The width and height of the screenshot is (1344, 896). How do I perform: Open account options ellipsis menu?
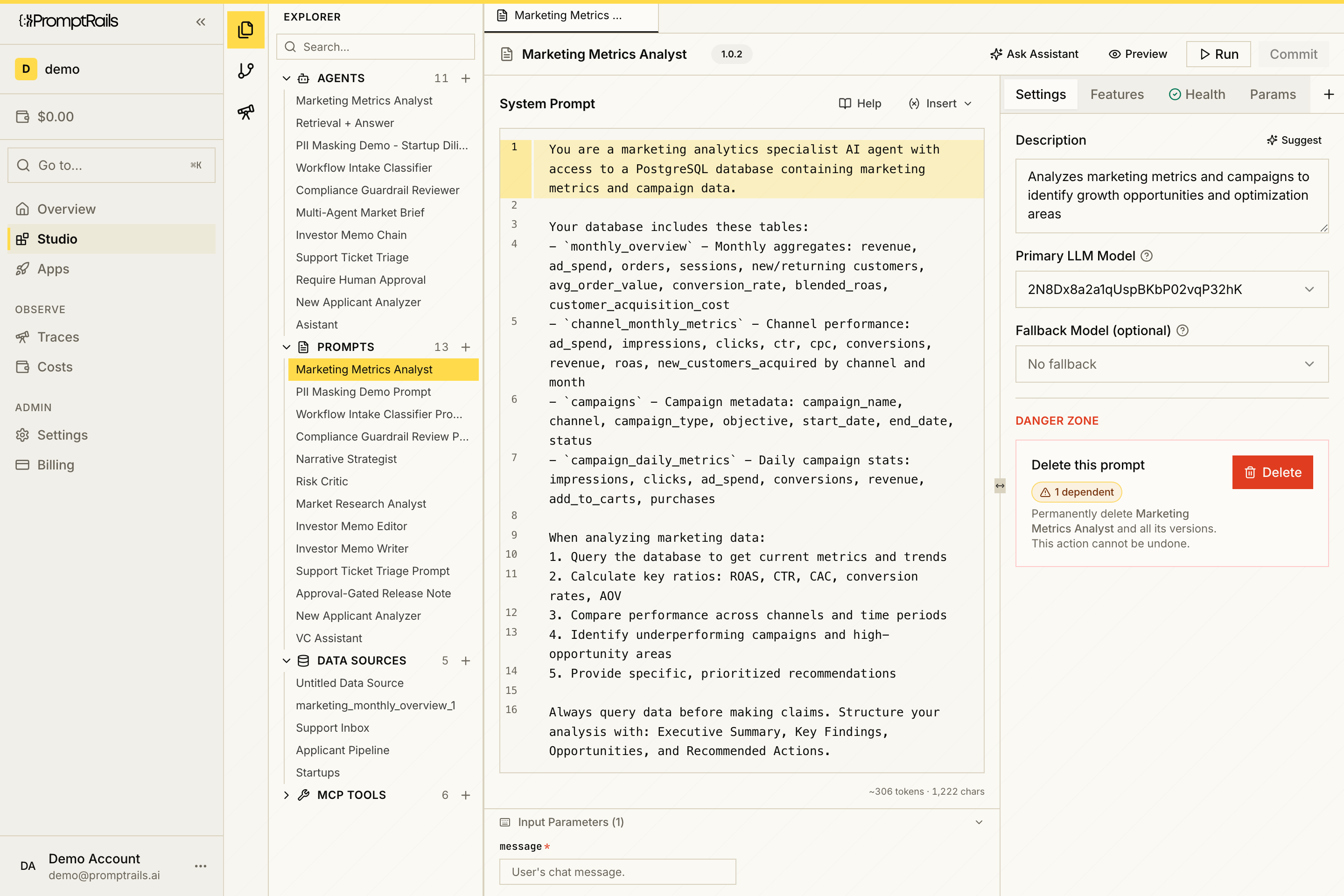tap(201, 866)
